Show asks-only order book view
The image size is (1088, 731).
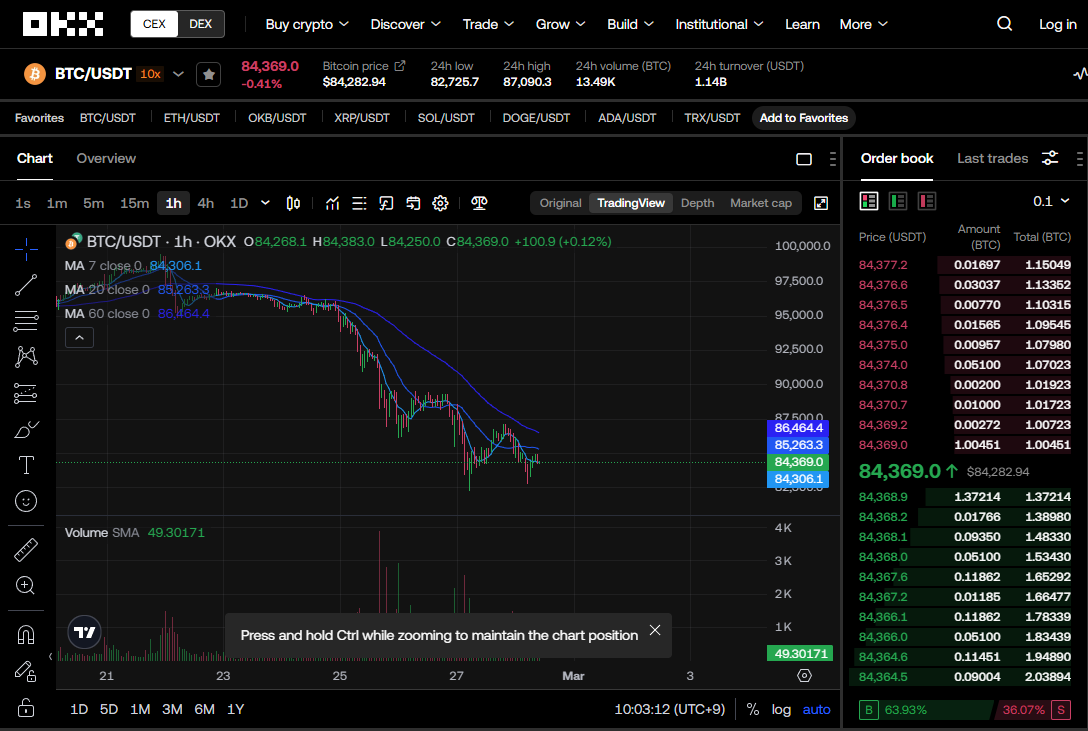coord(927,201)
